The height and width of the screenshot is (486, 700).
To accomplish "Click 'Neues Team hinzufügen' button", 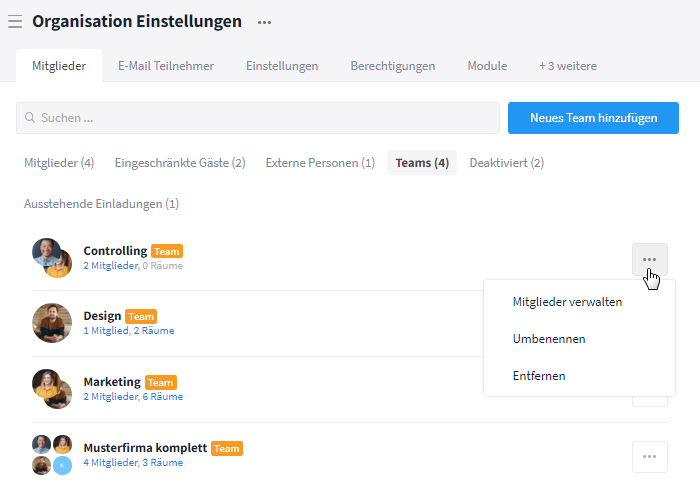I will [x=593, y=118].
